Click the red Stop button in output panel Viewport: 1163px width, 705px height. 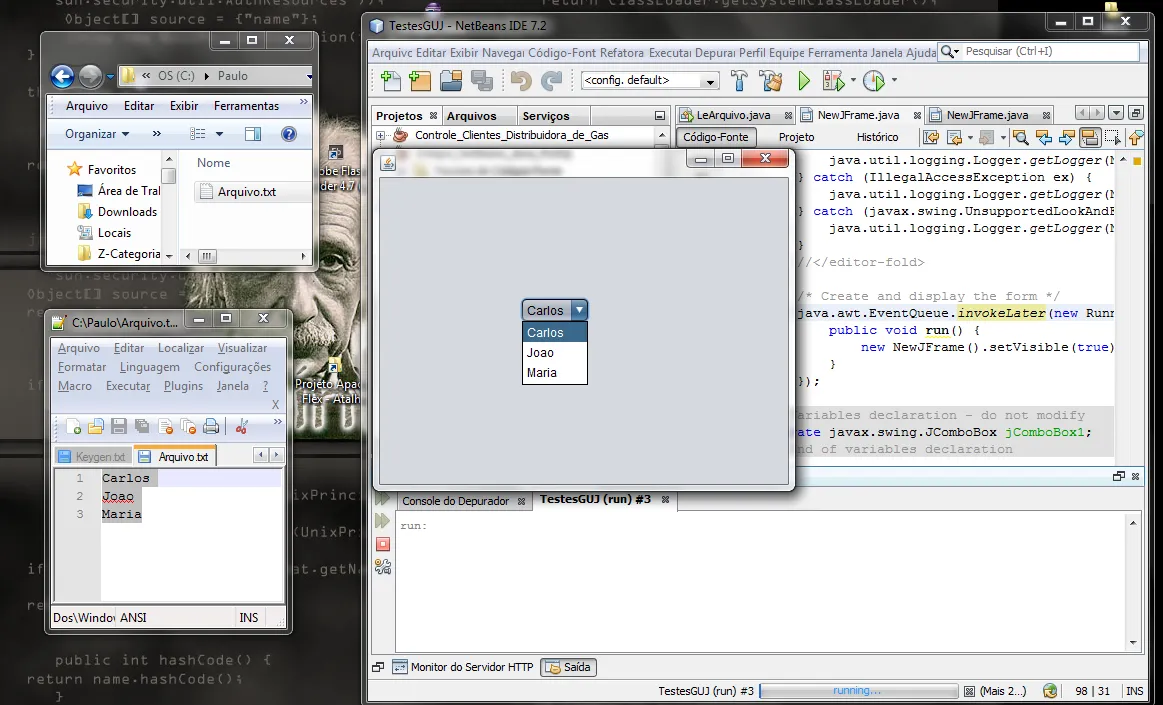coord(383,544)
